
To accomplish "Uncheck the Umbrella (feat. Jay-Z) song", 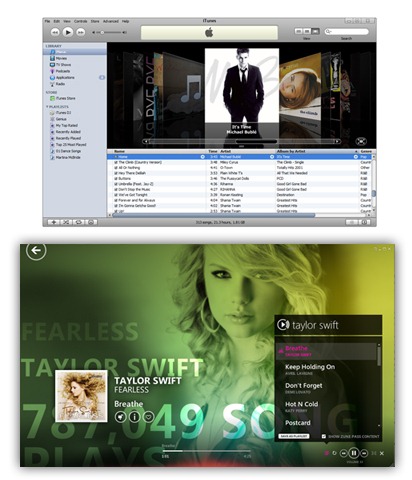I will 116,184.
